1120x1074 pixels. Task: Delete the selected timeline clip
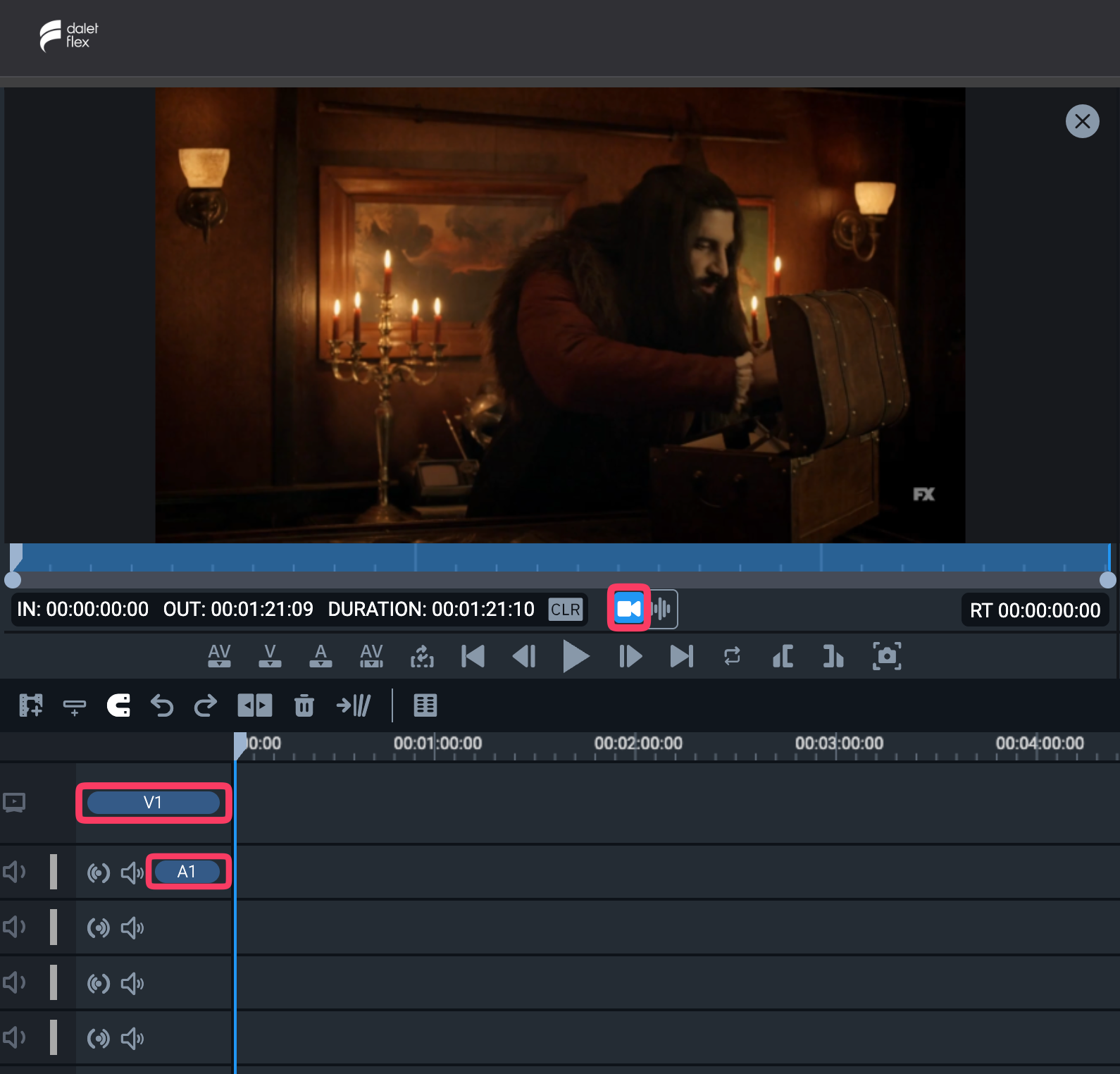coord(304,705)
